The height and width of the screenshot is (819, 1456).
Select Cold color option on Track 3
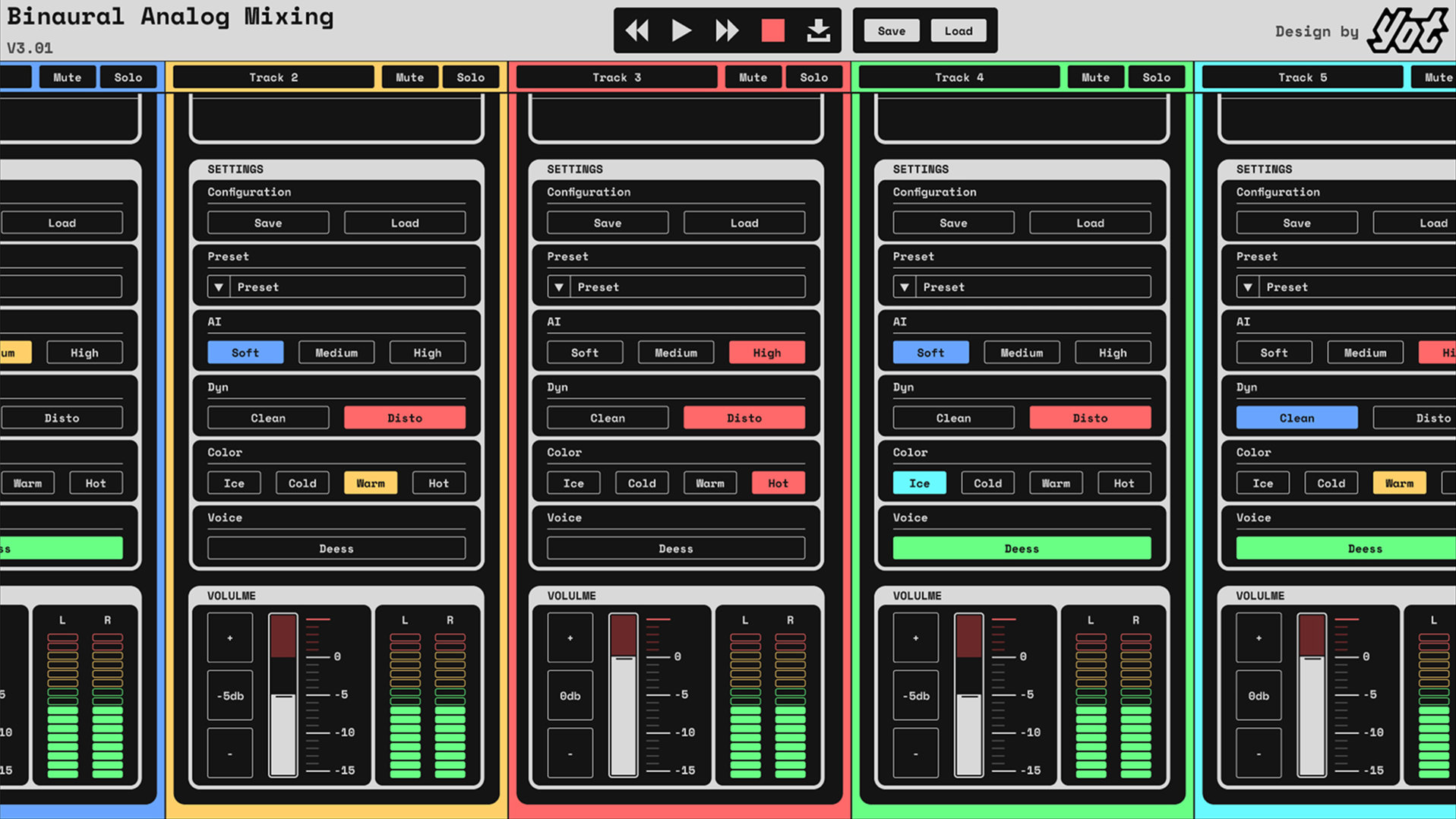pyautogui.click(x=642, y=483)
